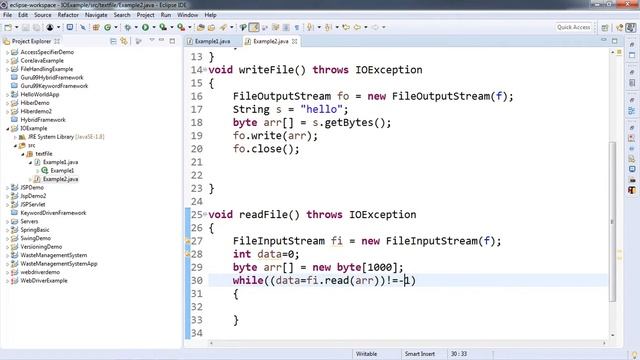Image resolution: width=640 pixels, height=360 pixels.
Task: Click the Writable status bar entry
Action: pos(366,354)
